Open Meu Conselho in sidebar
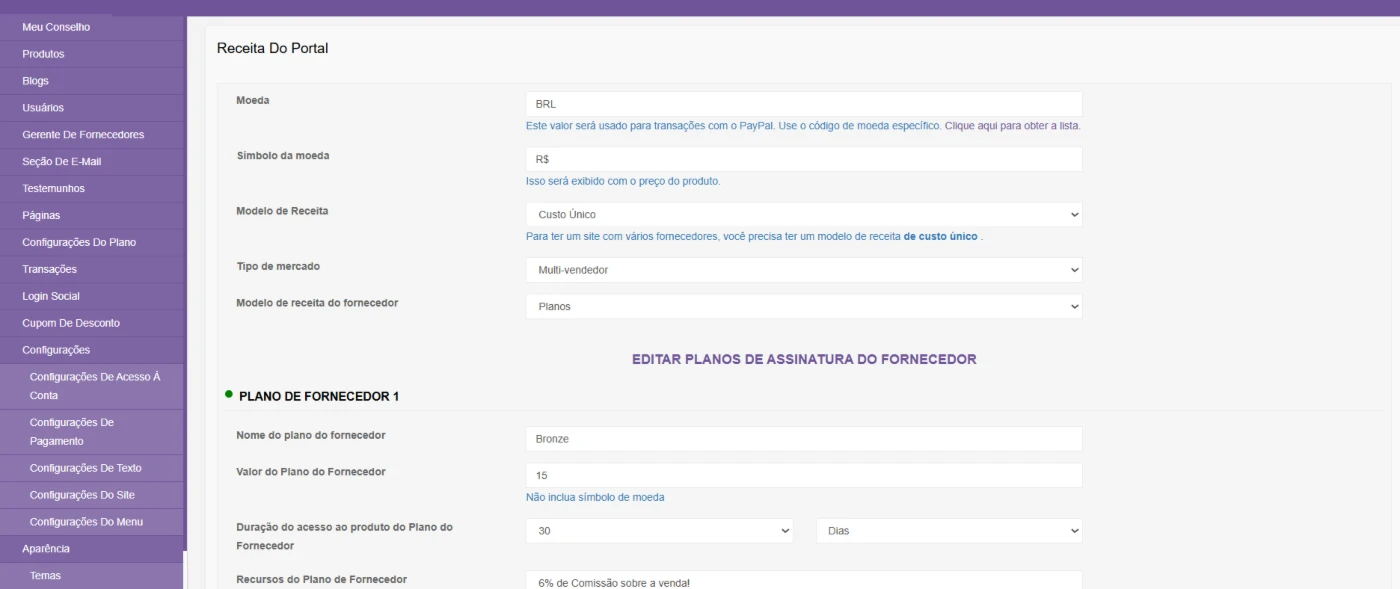Viewport: 1400px width, 589px height. point(92,27)
